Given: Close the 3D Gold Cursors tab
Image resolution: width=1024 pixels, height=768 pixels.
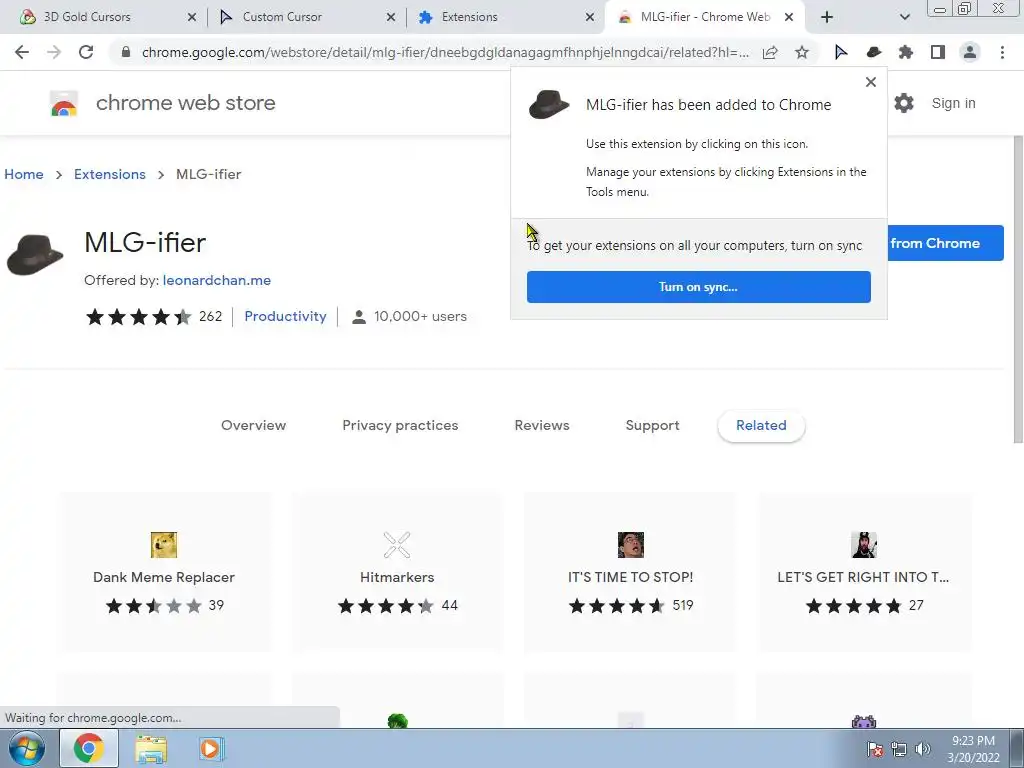Looking at the screenshot, I should pos(191,17).
